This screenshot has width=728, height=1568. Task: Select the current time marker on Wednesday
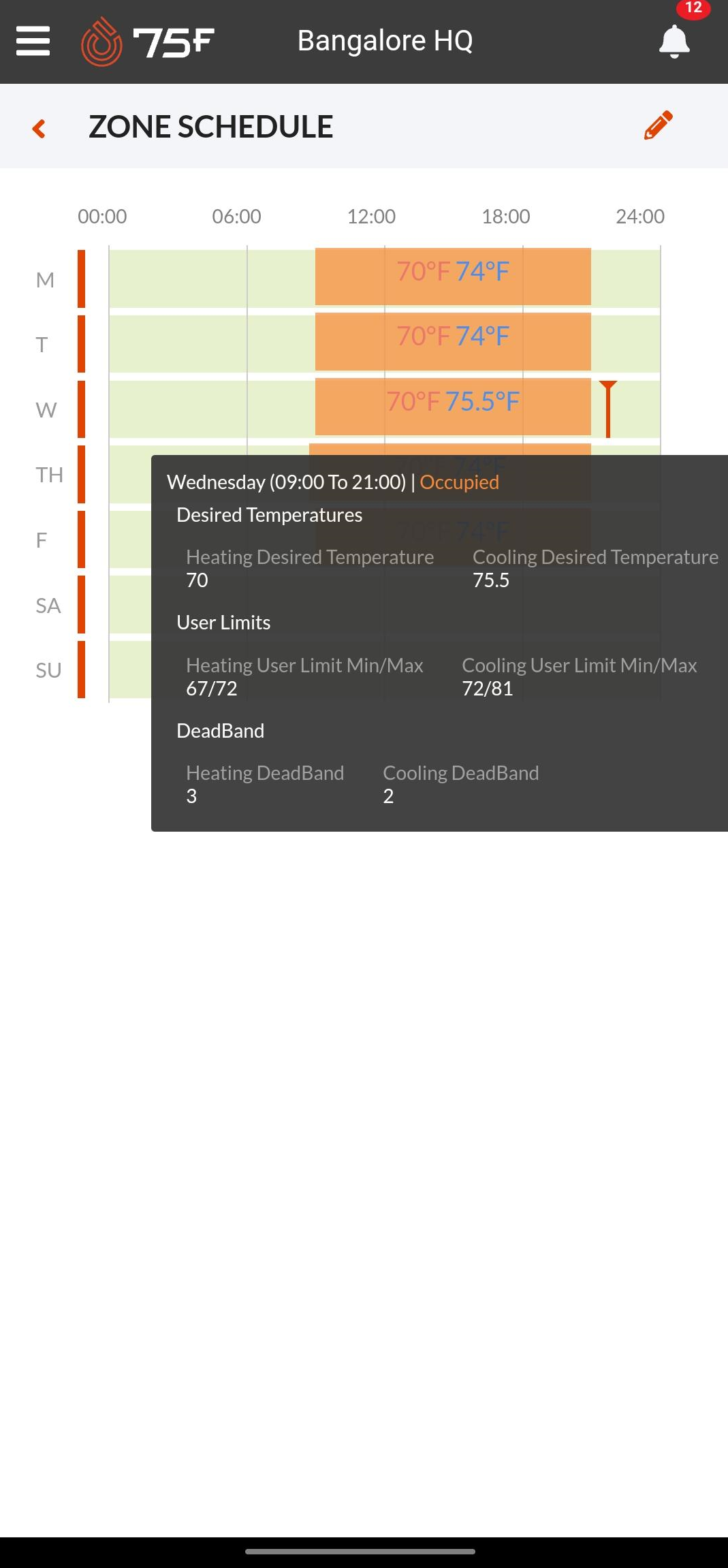[x=608, y=409]
